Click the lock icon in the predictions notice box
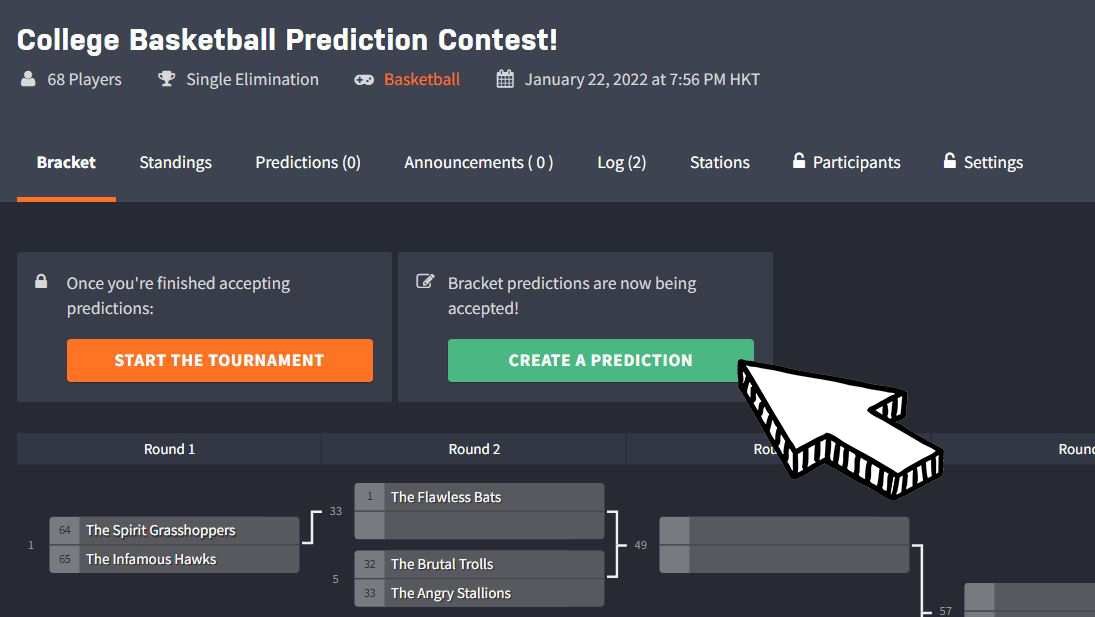The width and height of the screenshot is (1095, 617). (x=41, y=282)
